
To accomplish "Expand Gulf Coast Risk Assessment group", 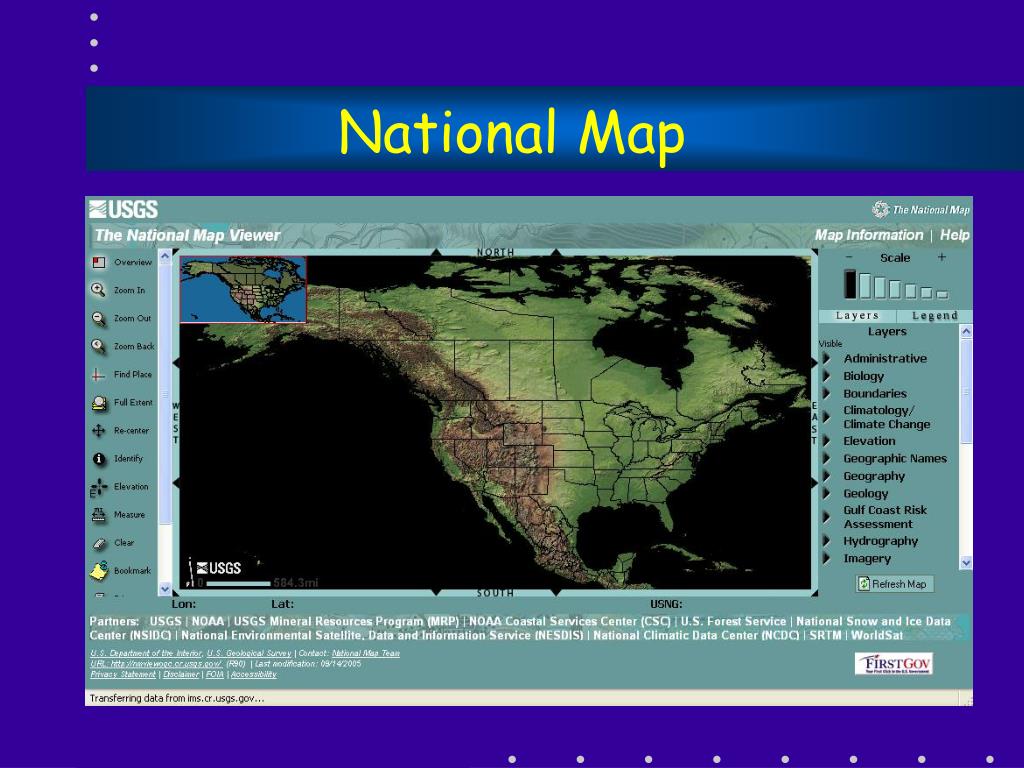I will pos(827,517).
